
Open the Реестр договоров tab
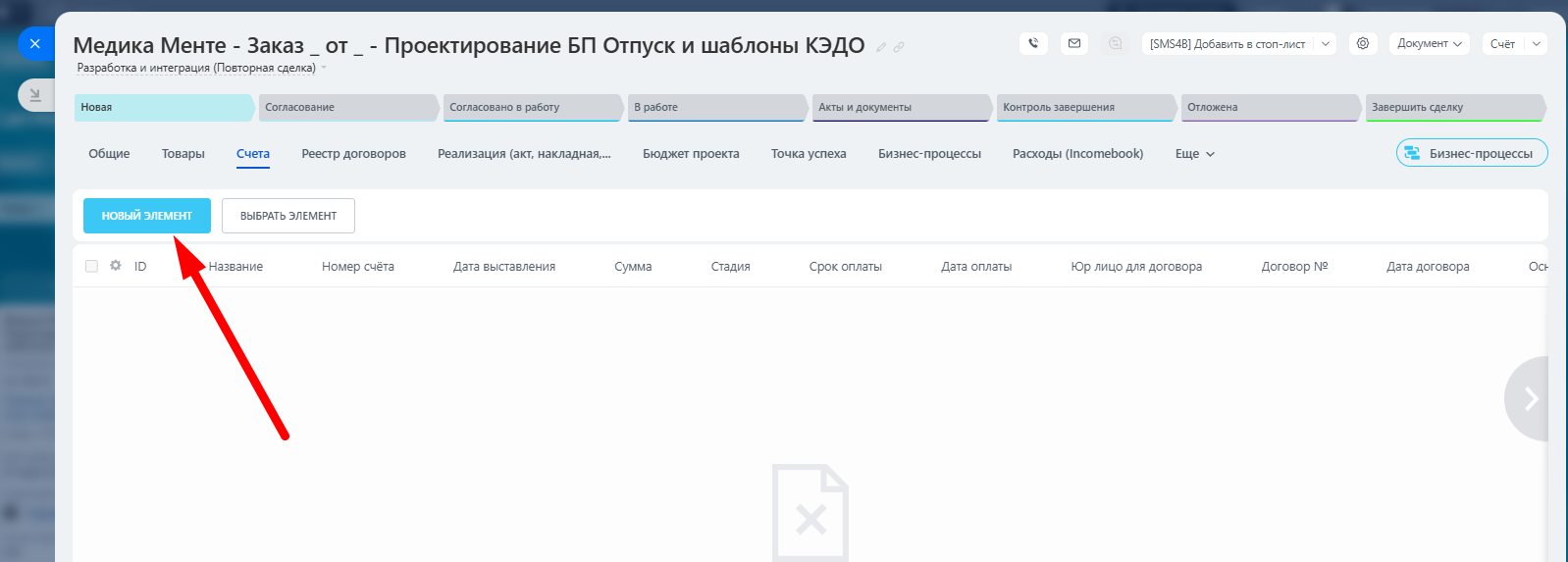(353, 154)
